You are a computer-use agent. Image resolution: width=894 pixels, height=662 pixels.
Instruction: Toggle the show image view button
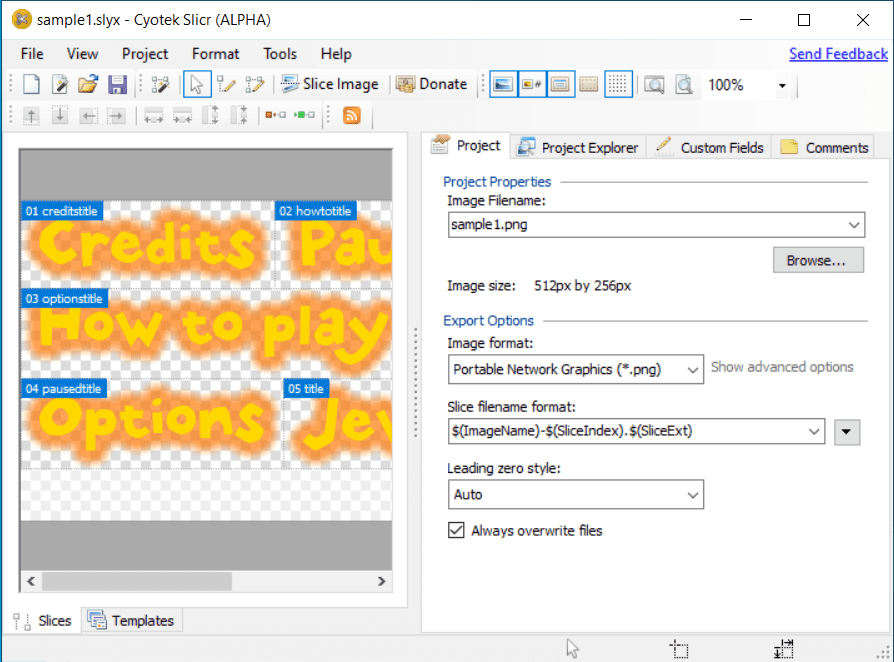(x=503, y=84)
